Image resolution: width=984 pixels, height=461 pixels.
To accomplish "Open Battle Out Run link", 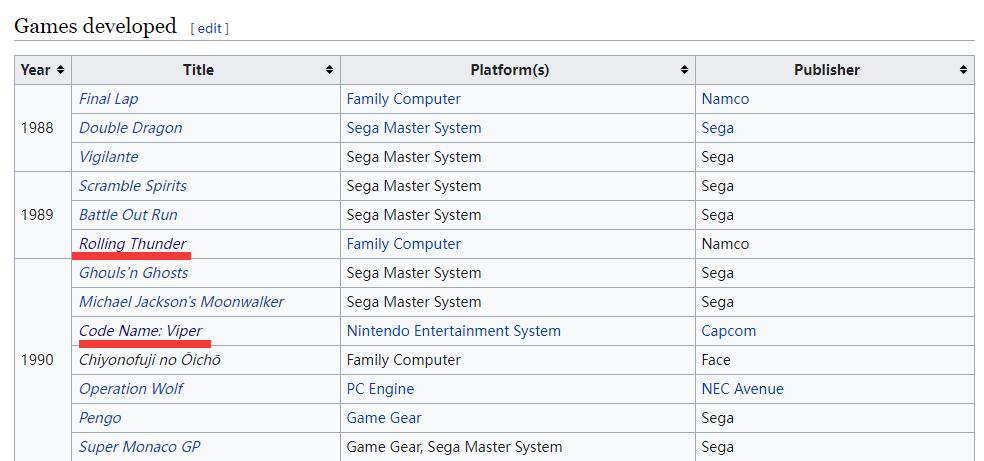I will pyautogui.click(x=128, y=215).
